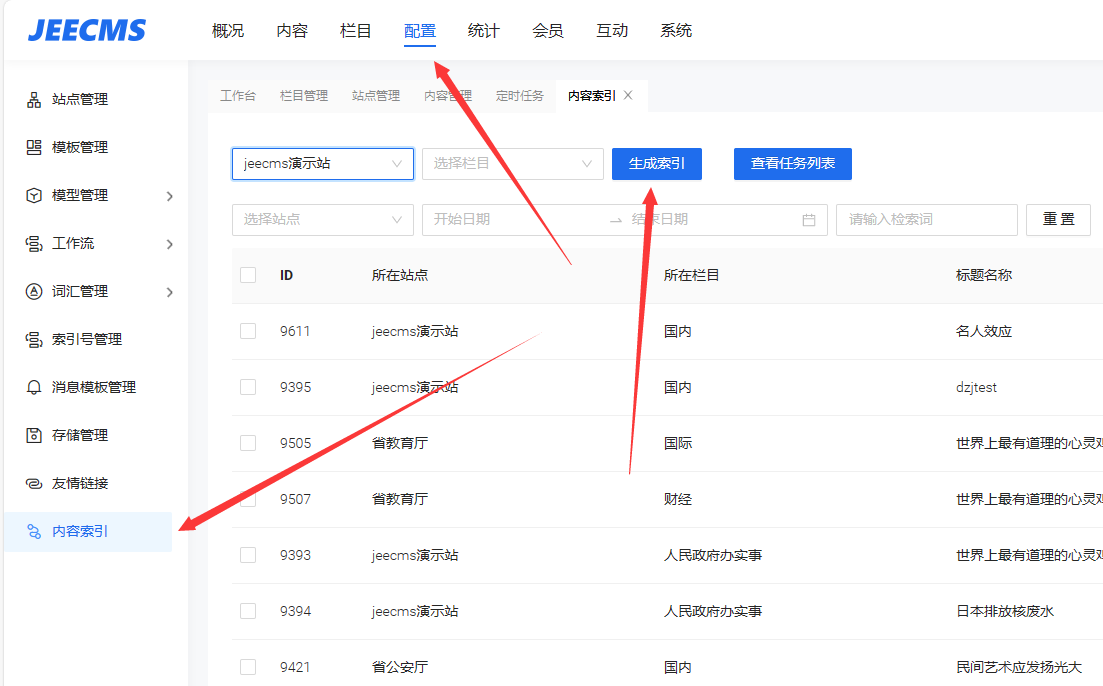Viewport: 1103px width, 686px height.
Task: Click the 存储管理 save icon
Action: click(x=33, y=435)
